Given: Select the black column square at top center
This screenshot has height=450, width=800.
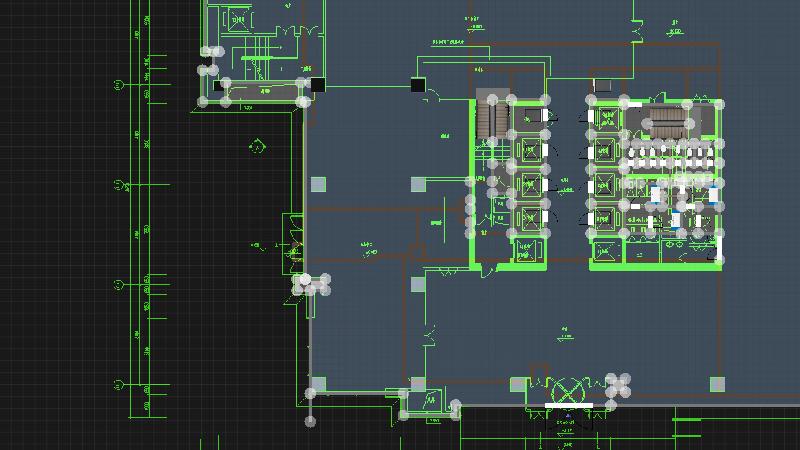Looking at the screenshot, I should click(418, 85).
